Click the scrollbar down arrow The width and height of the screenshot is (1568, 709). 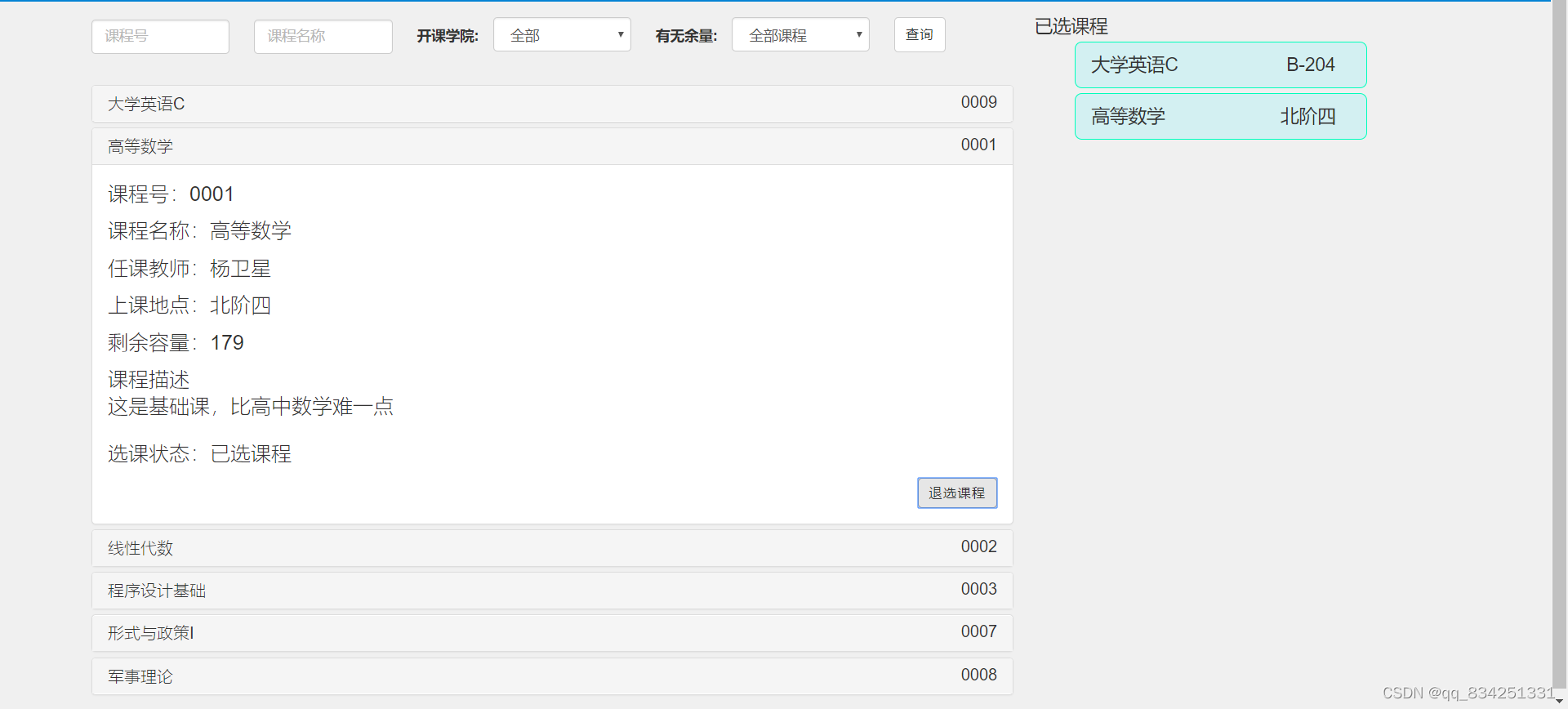tap(1560, 702)
